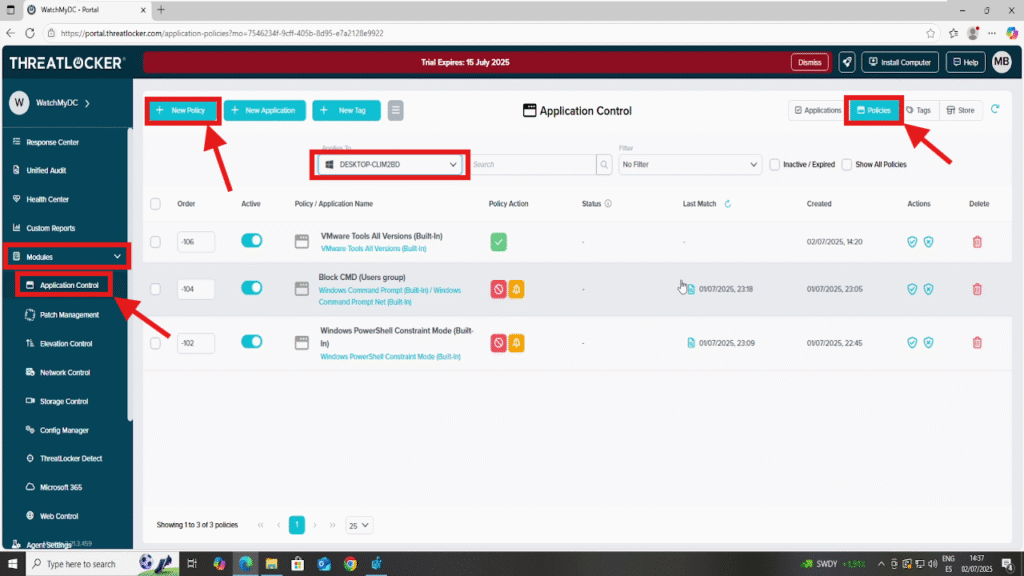Open last match log icon for Block CMD

click(x=691, y=289)
